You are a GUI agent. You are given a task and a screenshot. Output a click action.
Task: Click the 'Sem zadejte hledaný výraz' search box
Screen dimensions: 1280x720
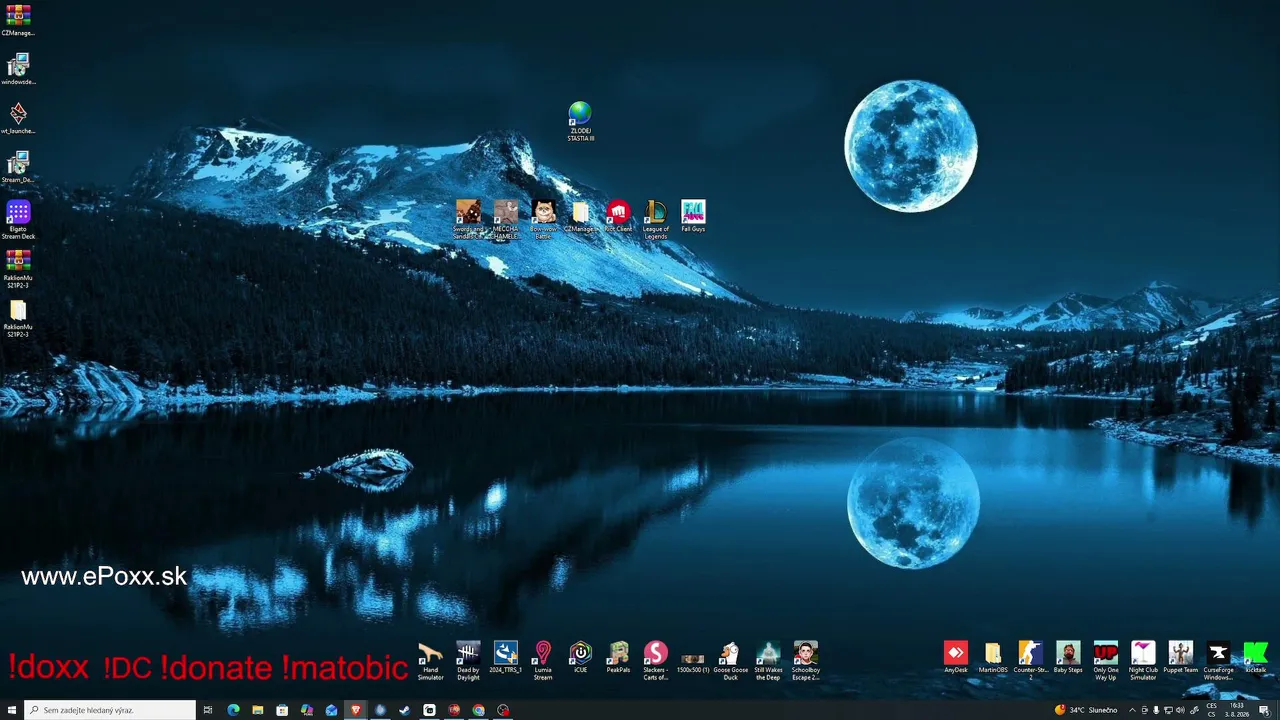coord(110,710)
